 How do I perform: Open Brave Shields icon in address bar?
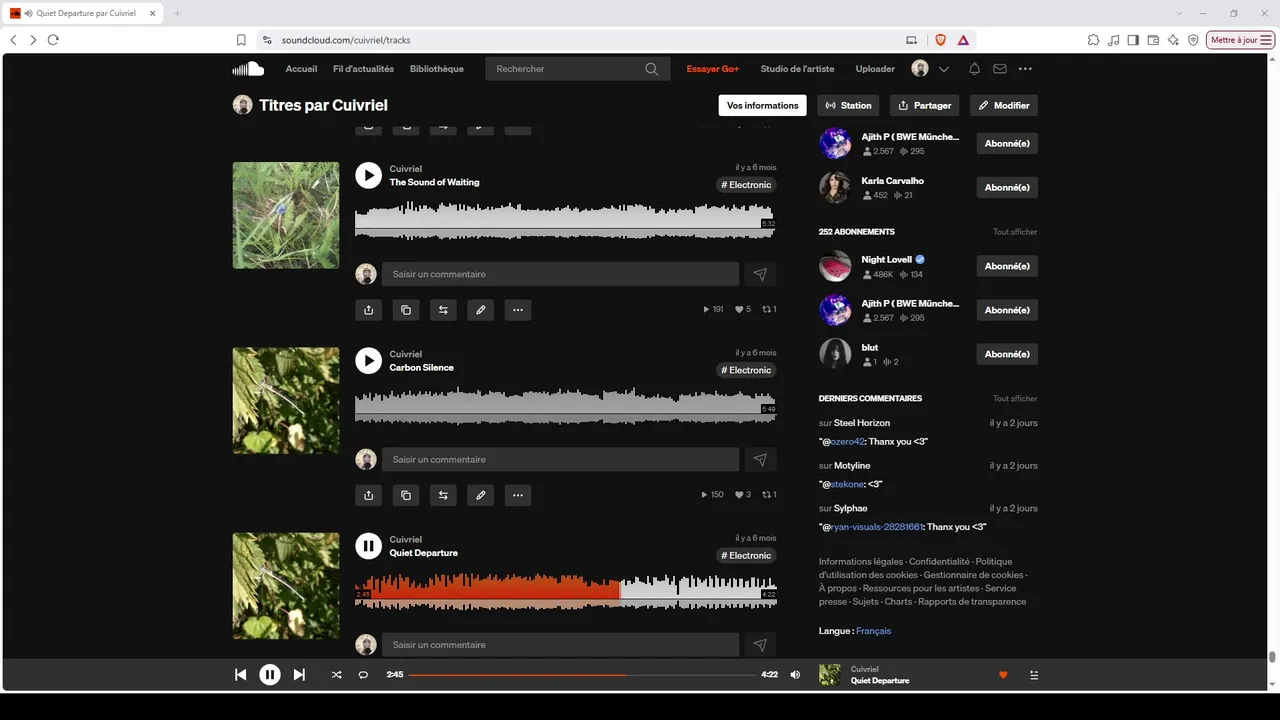point(940,40)
